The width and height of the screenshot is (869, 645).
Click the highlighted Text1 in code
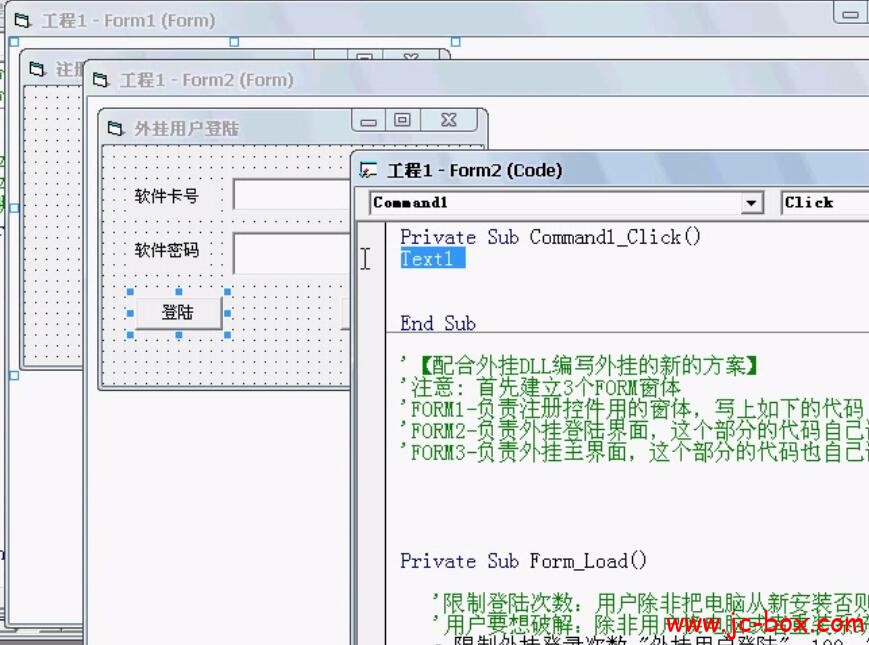point(432,259)
